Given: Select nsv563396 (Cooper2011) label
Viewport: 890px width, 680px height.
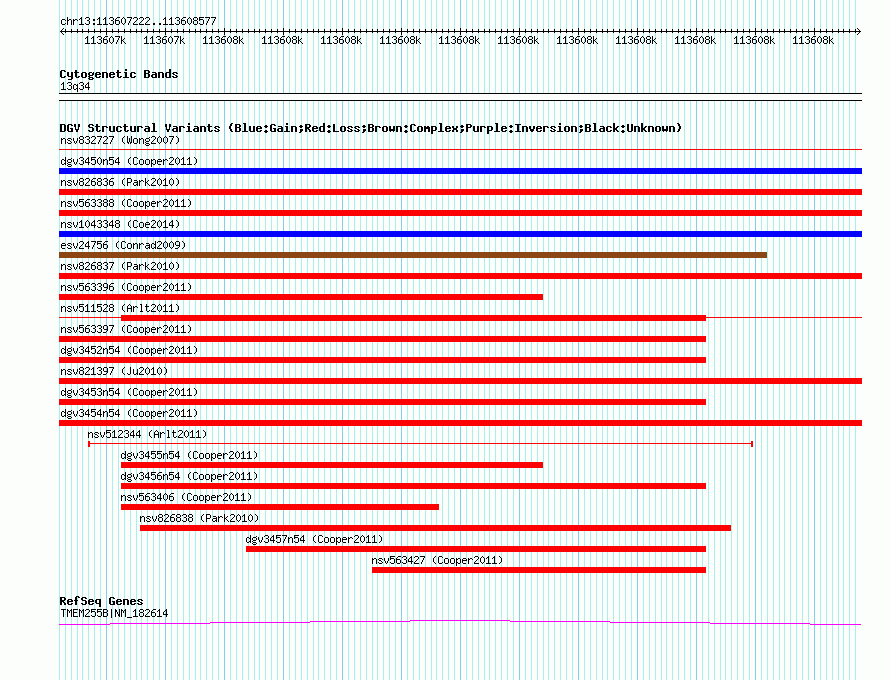Looking at the screenshot, I should click(126, 287).
